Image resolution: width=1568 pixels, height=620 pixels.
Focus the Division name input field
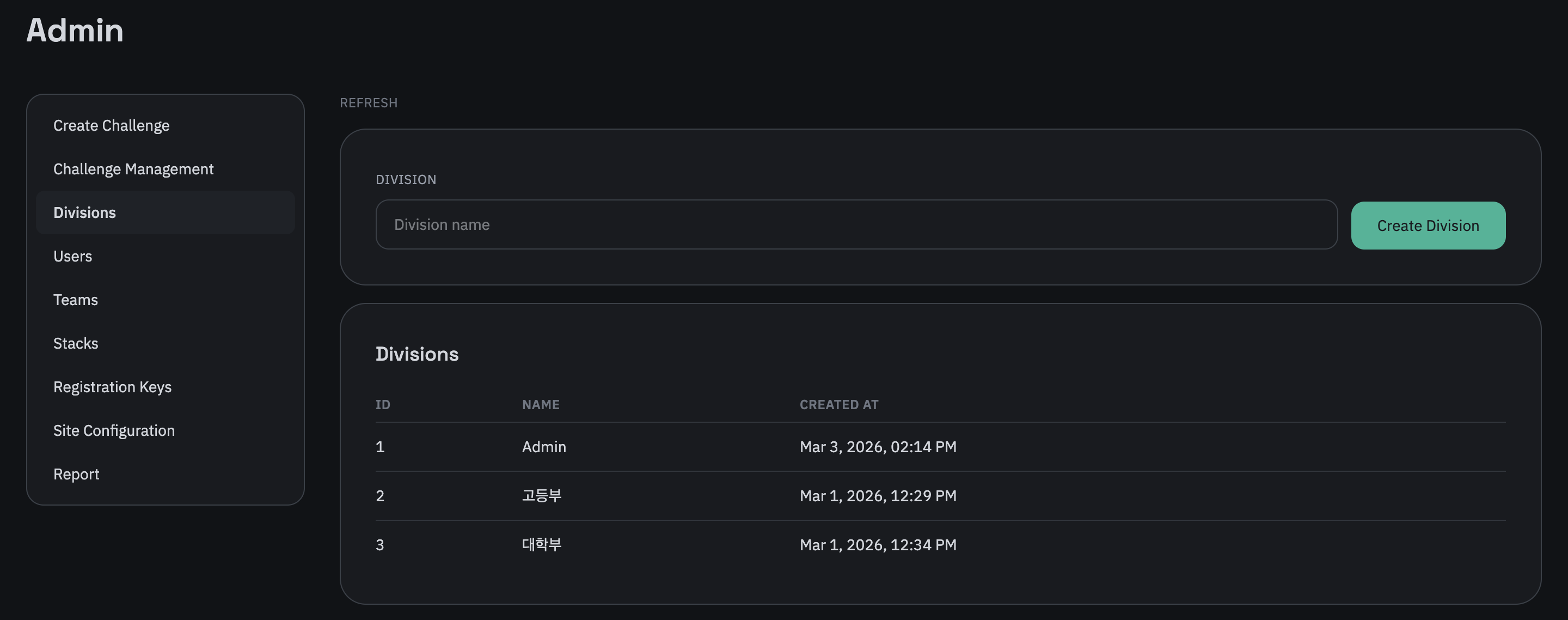(856, 224)
